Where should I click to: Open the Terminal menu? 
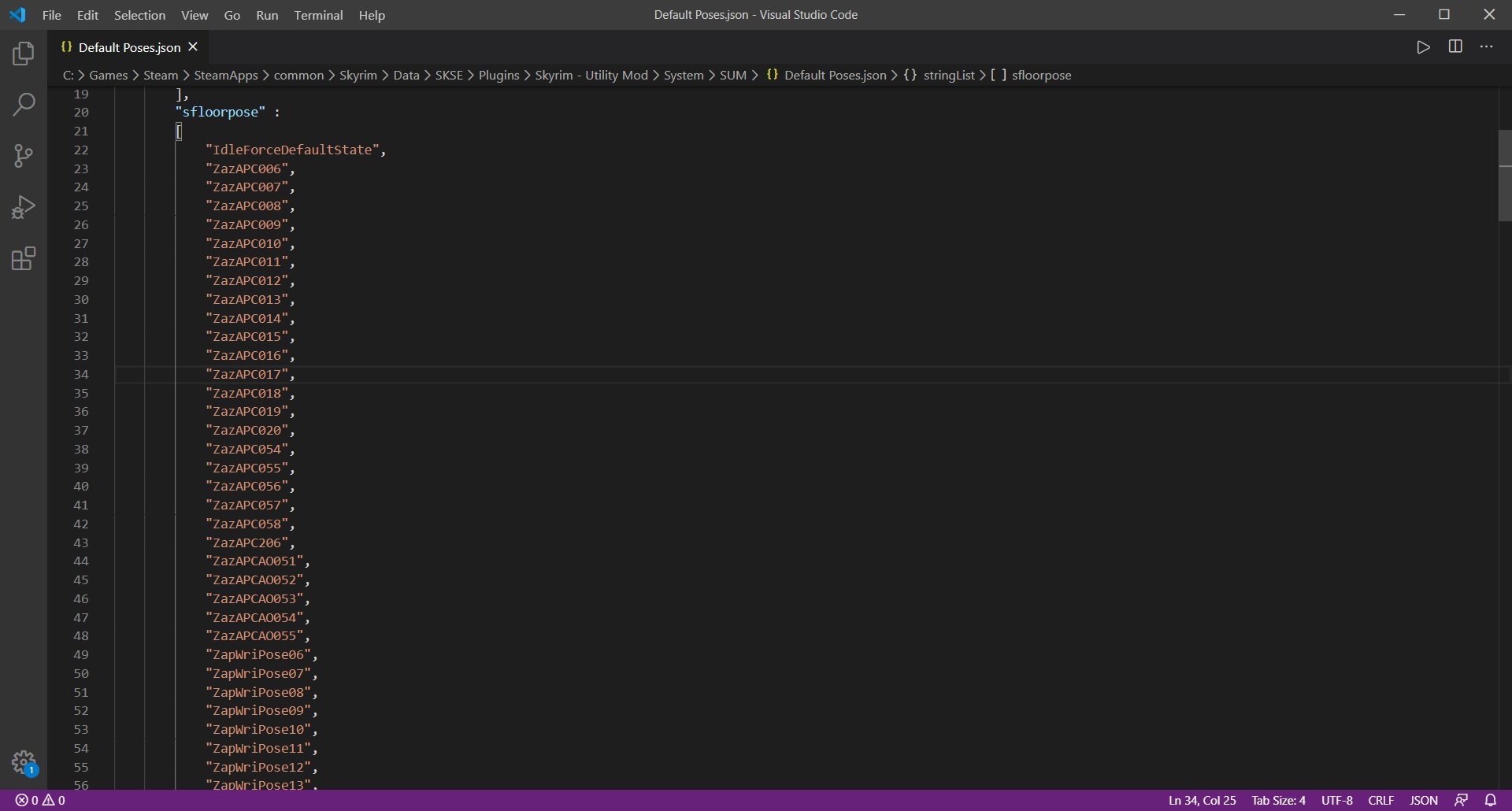(x=318, y=15)
